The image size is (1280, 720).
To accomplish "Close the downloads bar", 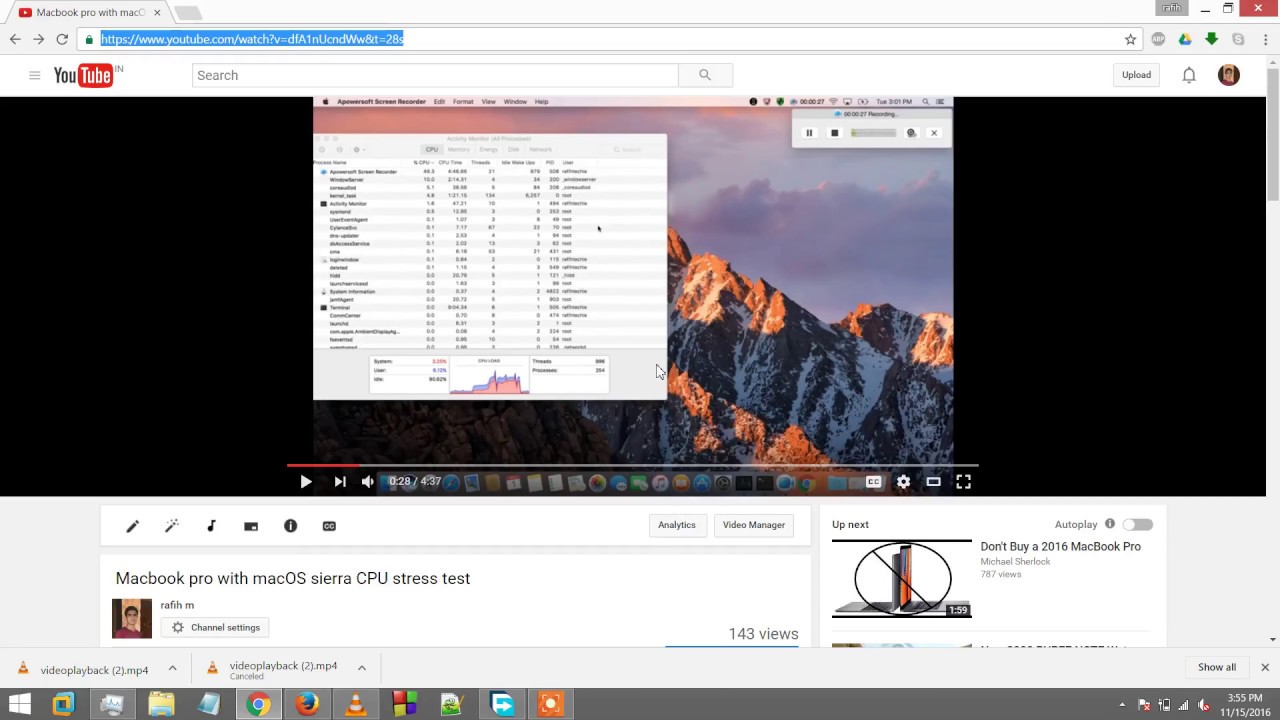I will (1264, 667).
